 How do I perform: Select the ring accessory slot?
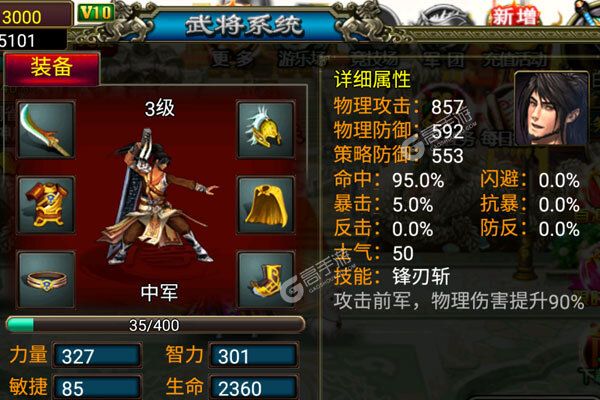pos(46,280)
